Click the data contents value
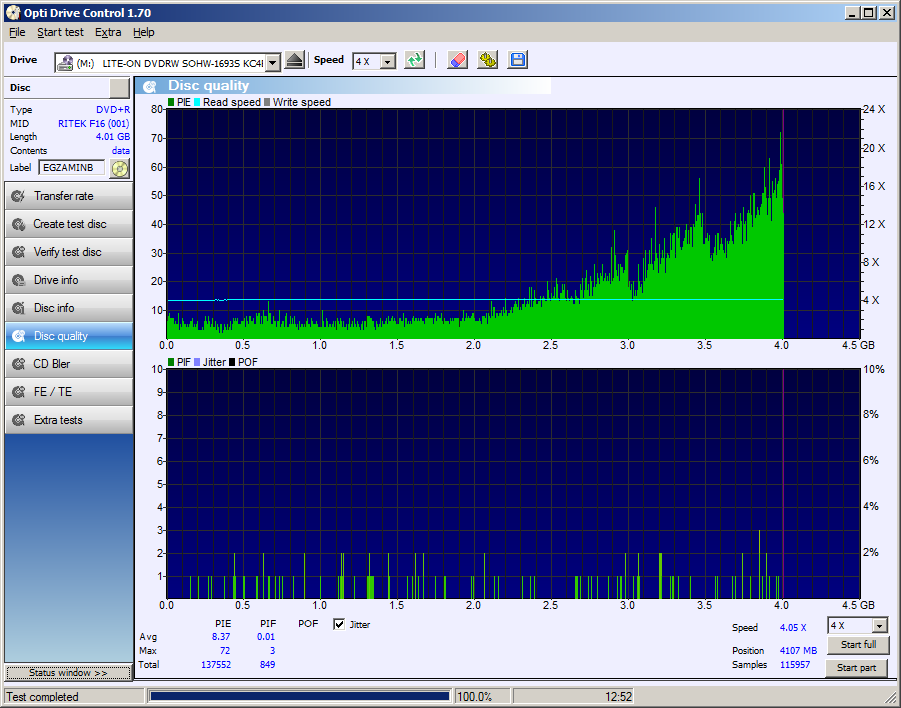This screenshot has width=901, height=708. click(x=121, y=151)
